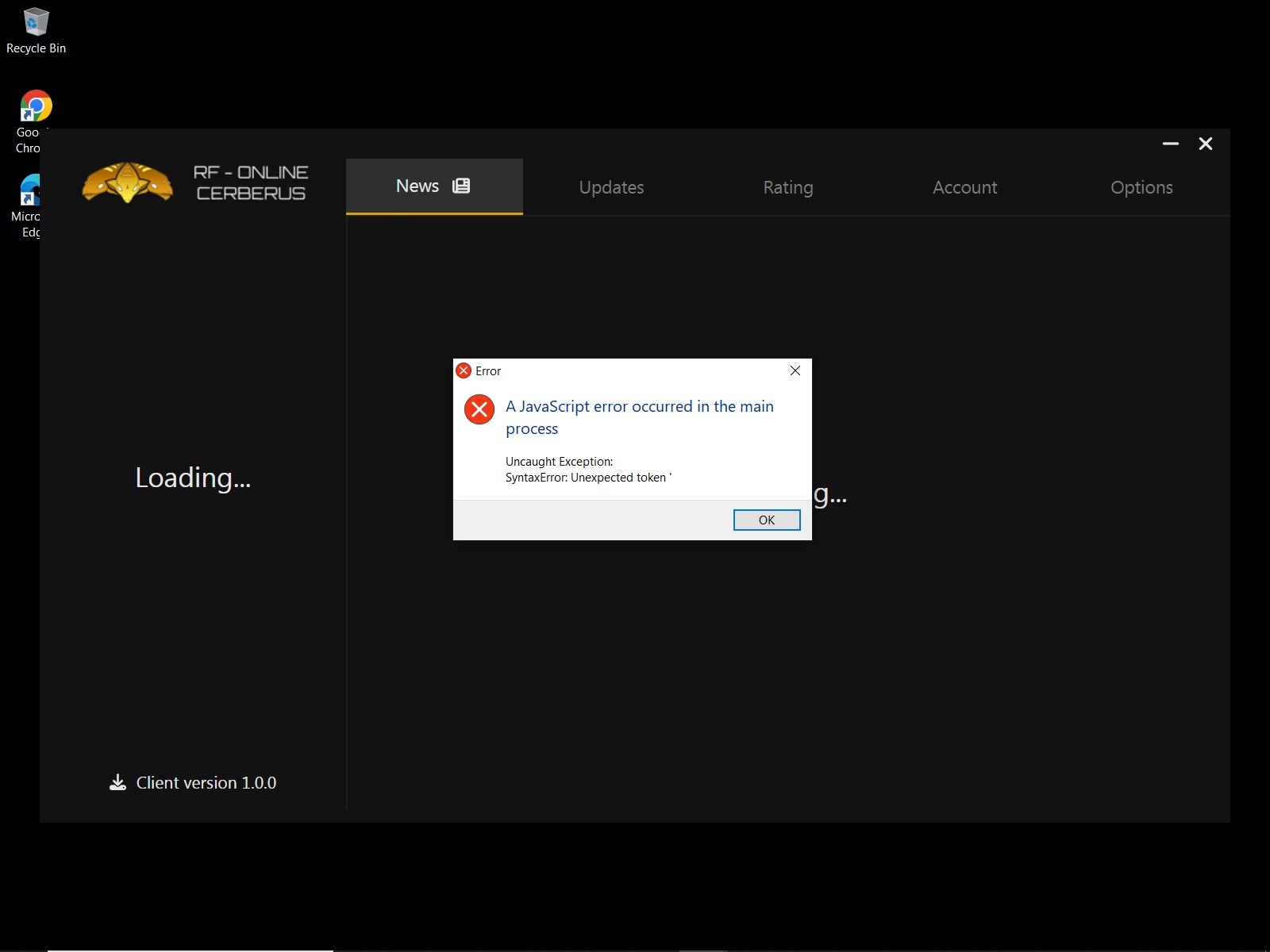
Task: Go to the Account tab
Action: (964, 187)
